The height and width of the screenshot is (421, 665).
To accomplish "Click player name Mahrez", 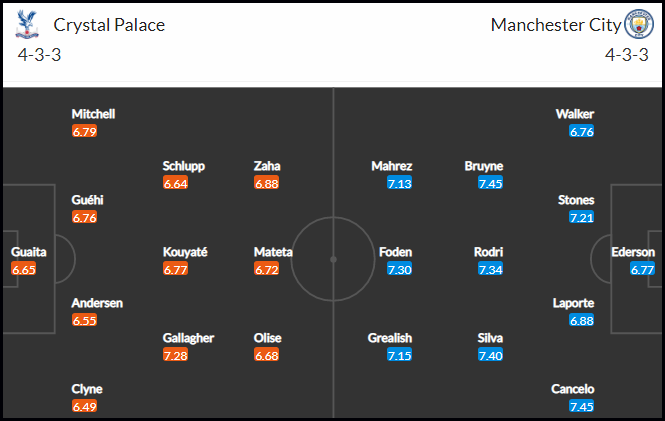I will 391,166.
